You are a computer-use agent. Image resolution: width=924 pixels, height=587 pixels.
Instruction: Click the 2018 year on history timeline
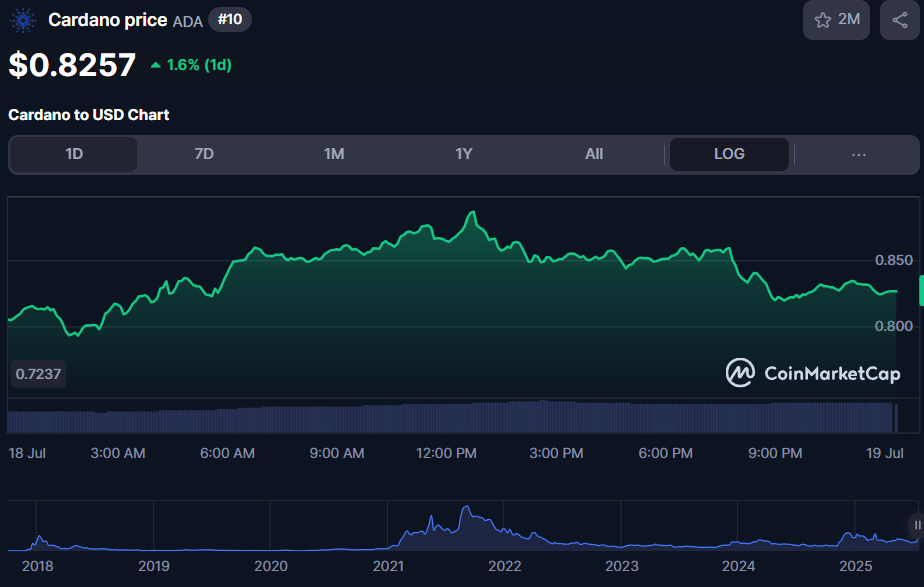38,566
